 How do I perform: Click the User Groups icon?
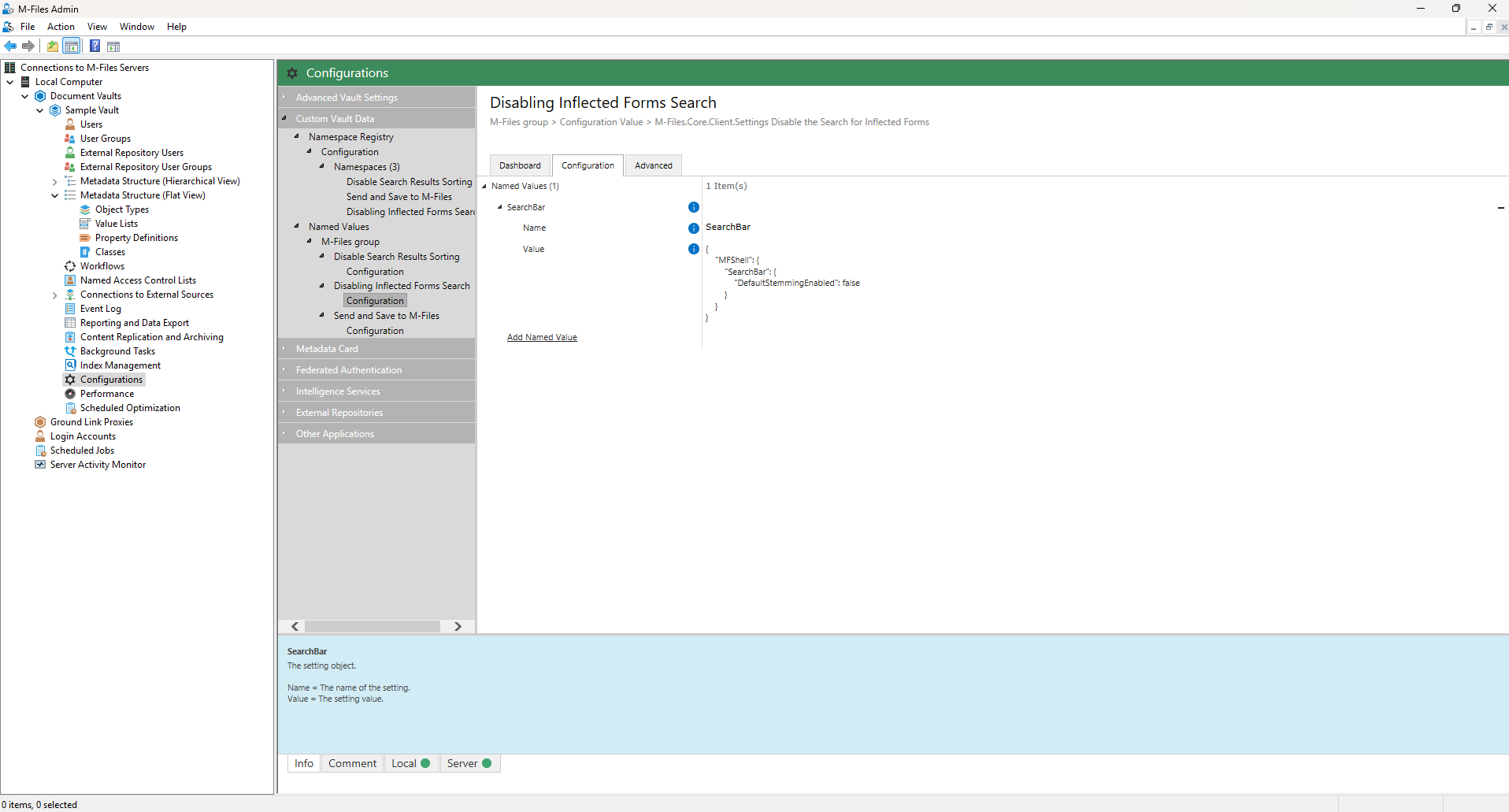coord(70,139)
